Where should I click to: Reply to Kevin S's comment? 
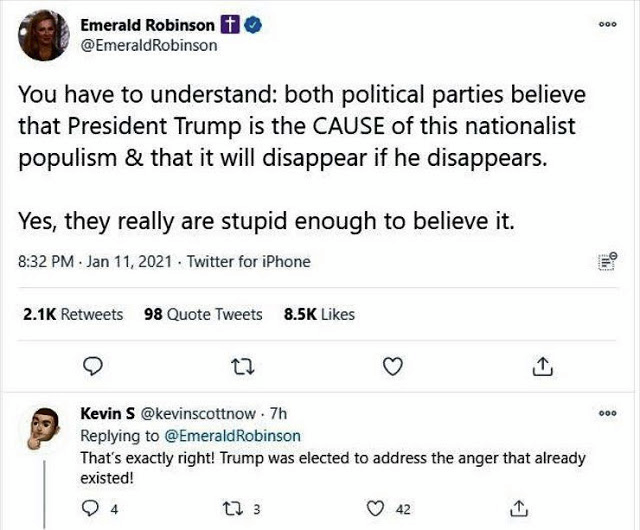[x=92, y=508]
